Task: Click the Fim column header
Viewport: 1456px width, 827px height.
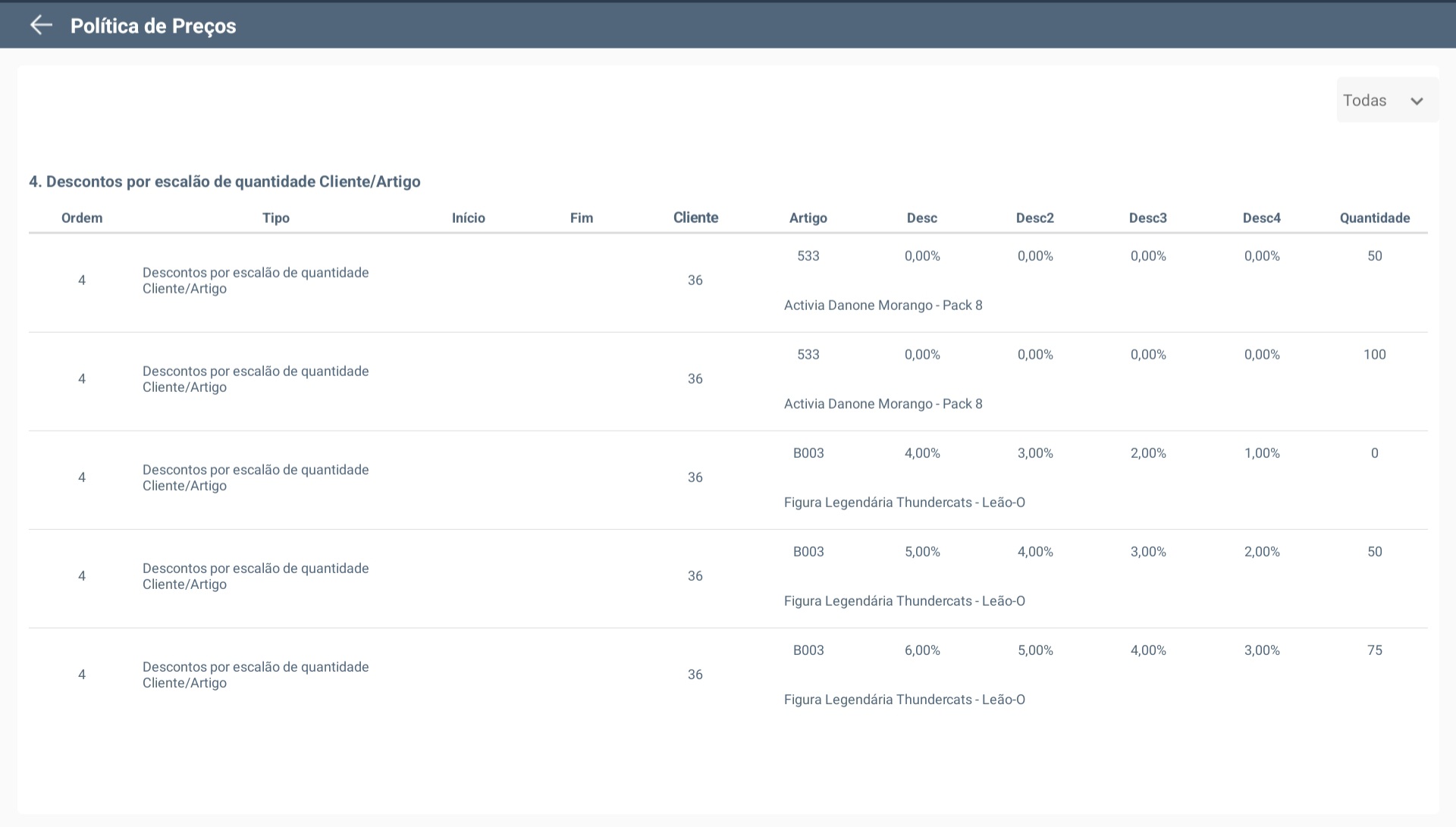Action: click(581, 218)
